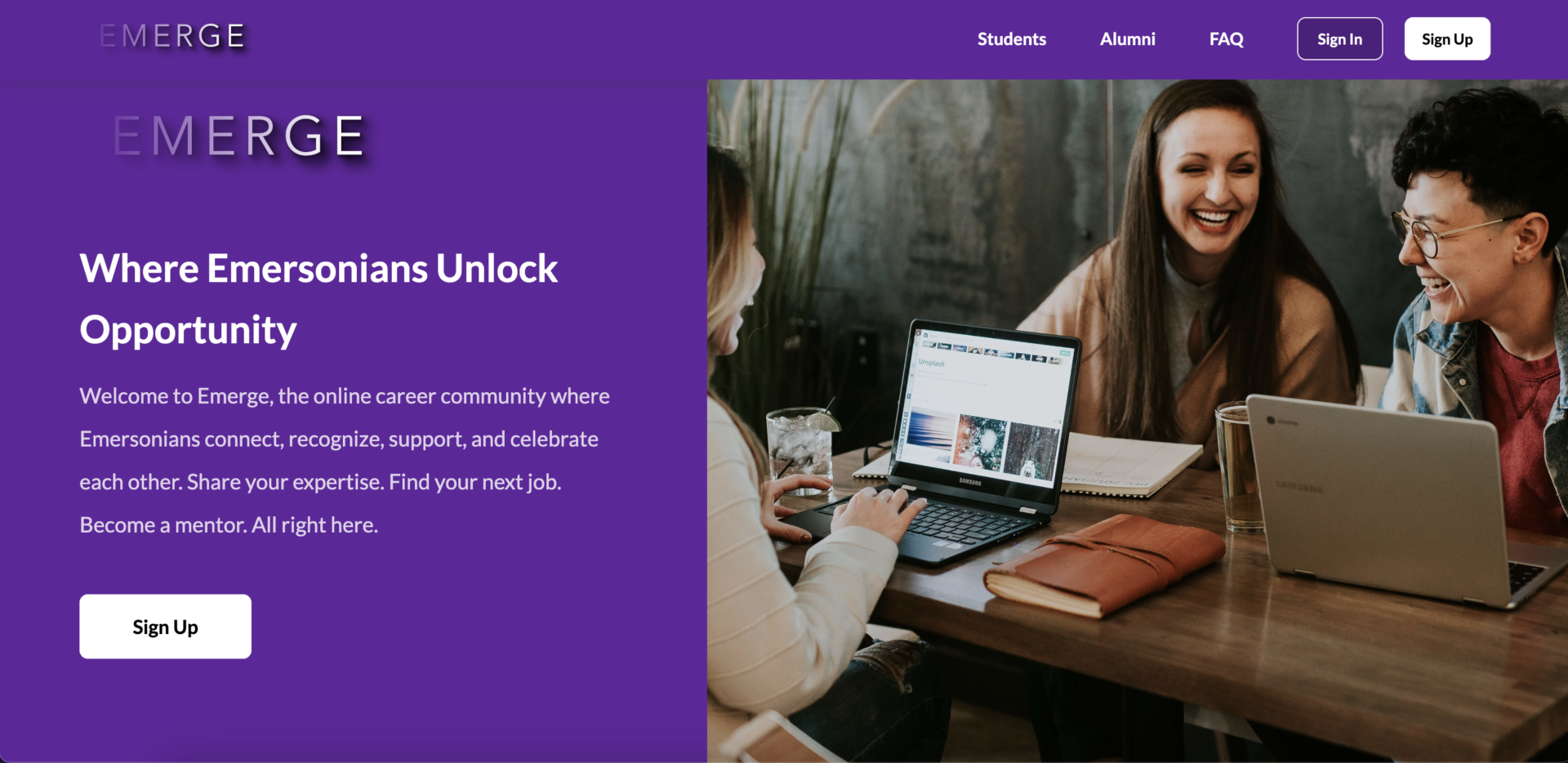Go to the FAQ page
Image resolution: width=1568 pixels, height=763 pixels.
1226,38
